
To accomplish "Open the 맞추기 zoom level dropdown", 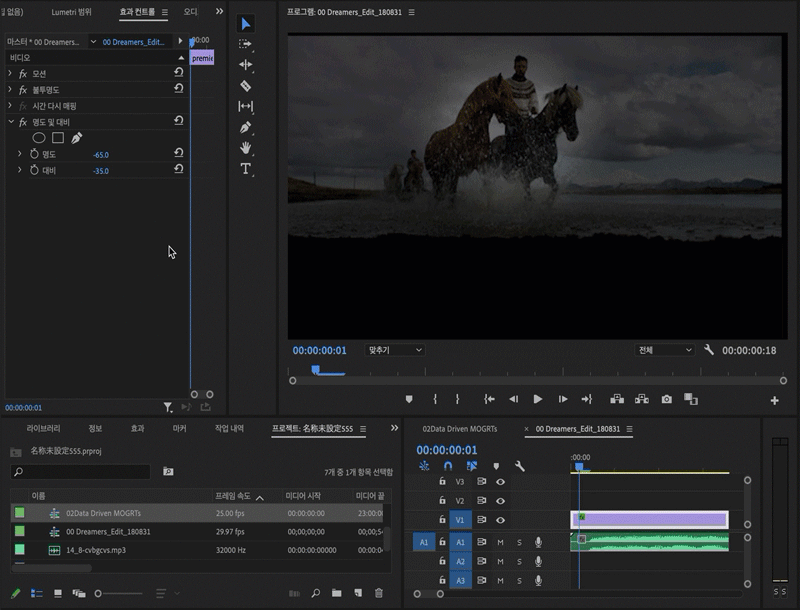I will click(395, 350).
